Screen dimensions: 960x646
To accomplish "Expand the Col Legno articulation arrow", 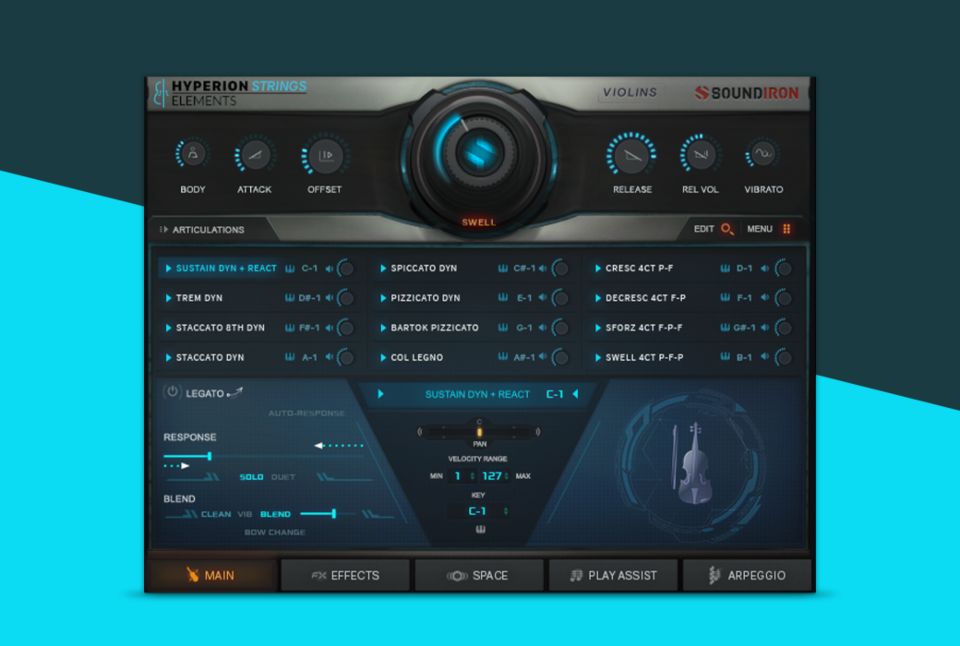I will coord(383,357).
